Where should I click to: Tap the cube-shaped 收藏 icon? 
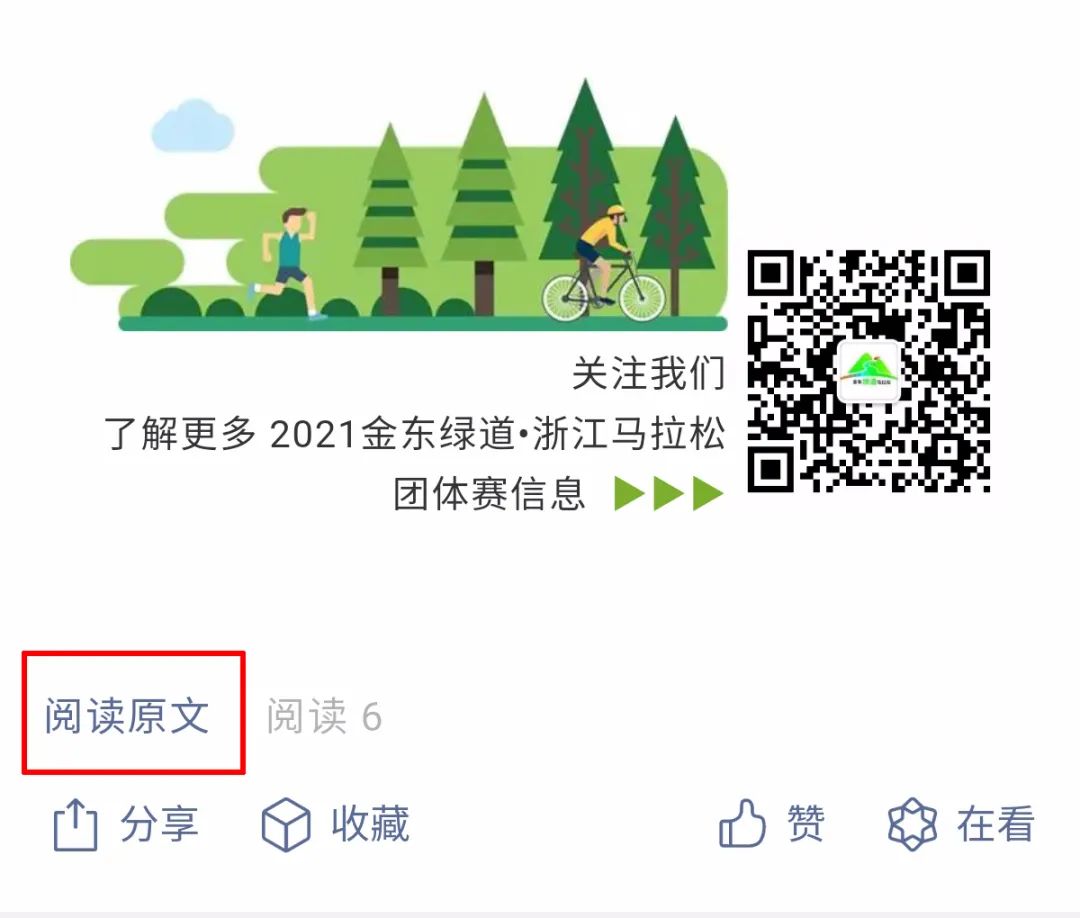tap(286, 824)
